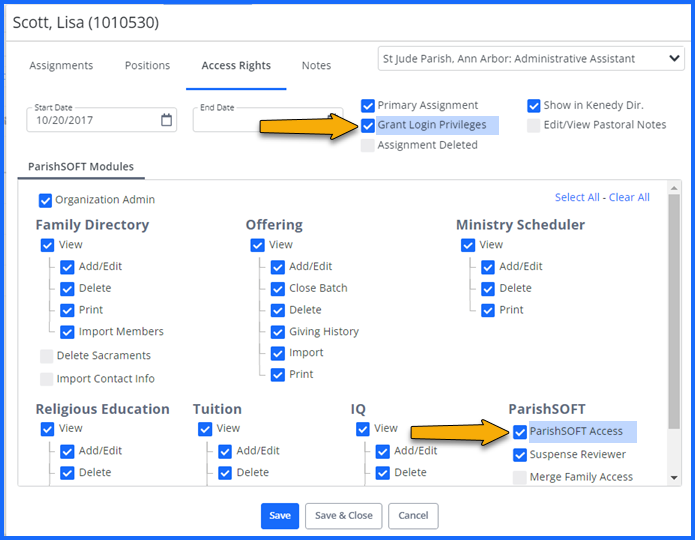
Task: Toggle Grant Login Privileges checkbox
Action: click(368, 125)
